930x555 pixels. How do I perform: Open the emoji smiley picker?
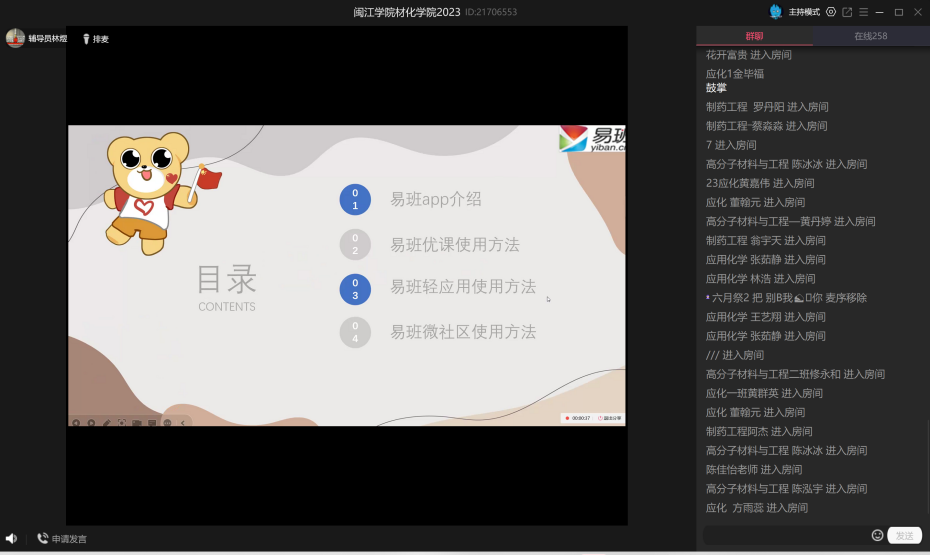point(877,535)
